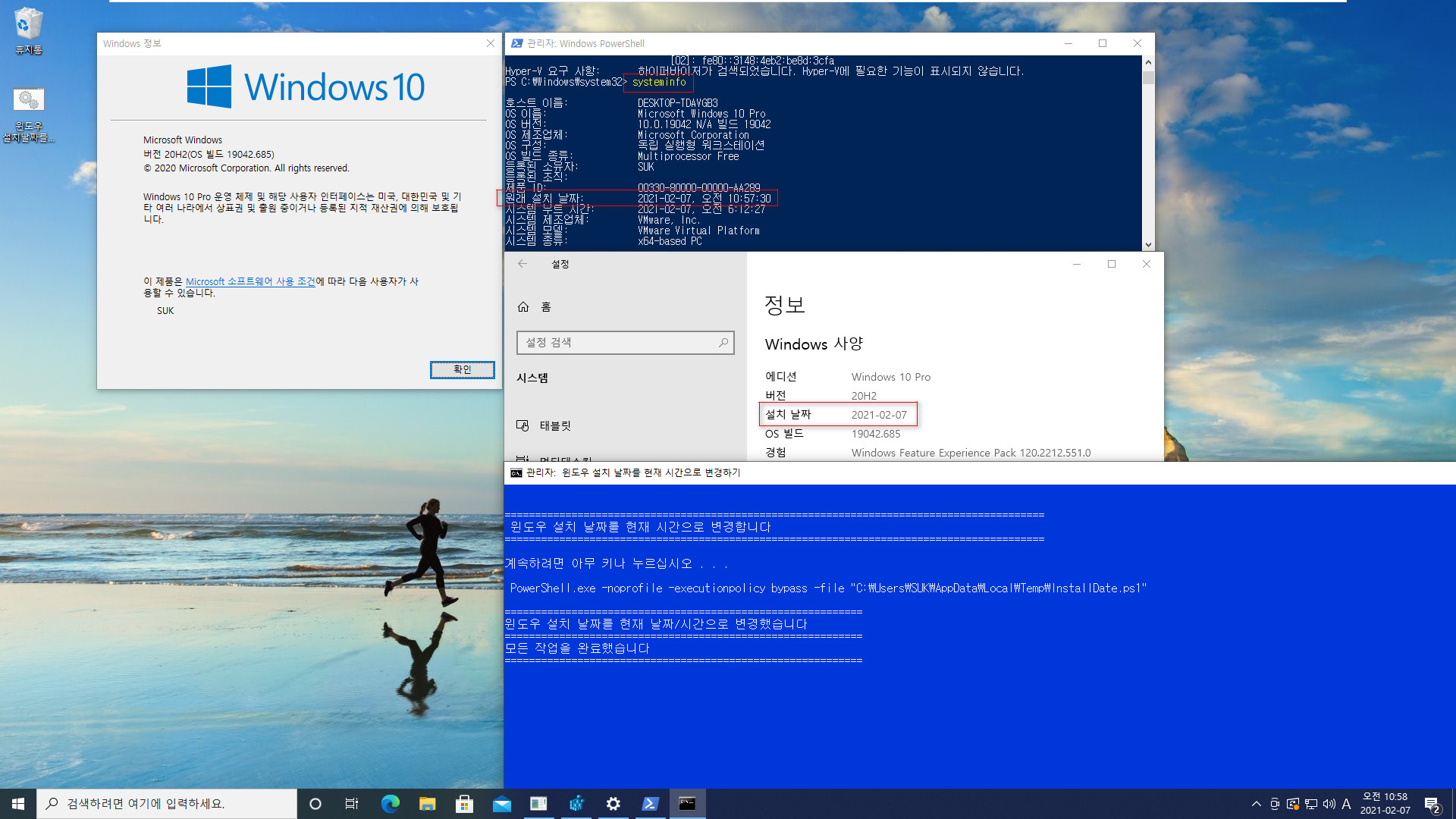Show hidden tray icons chevron
Screen dimensions: 1456x819
click(x=1257, y=804)
